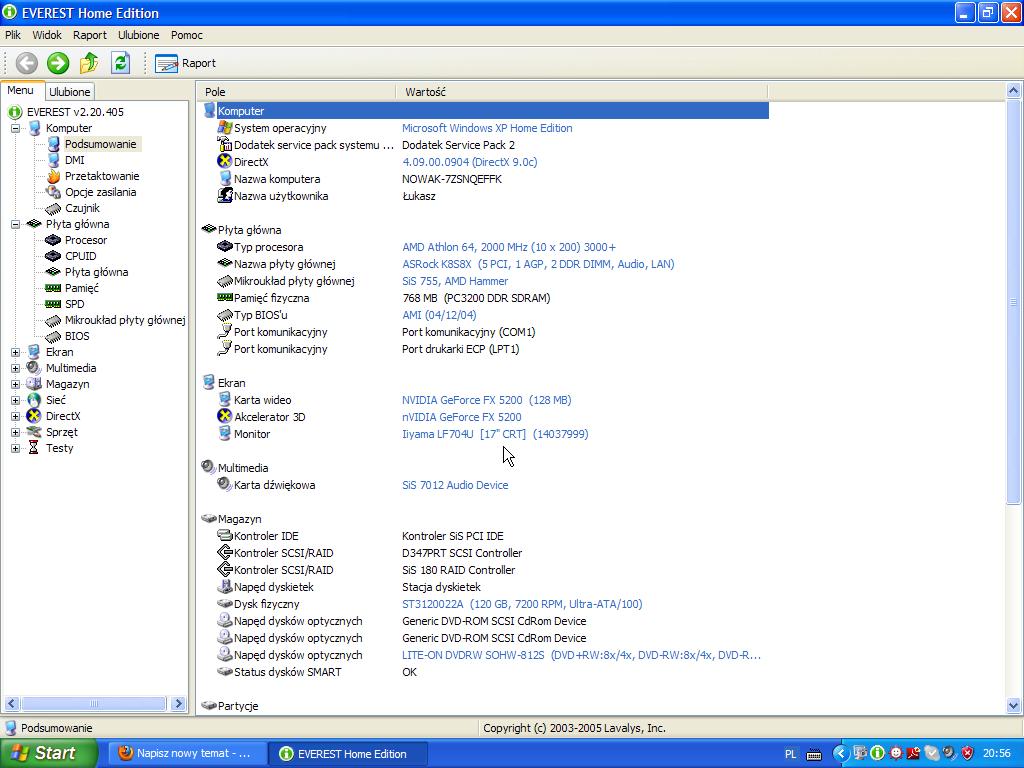This screenshot has height=768, width=1024.
Task: Expand the Magazyn tree branch
Action: pyautogui.click(x=15, y=384)
